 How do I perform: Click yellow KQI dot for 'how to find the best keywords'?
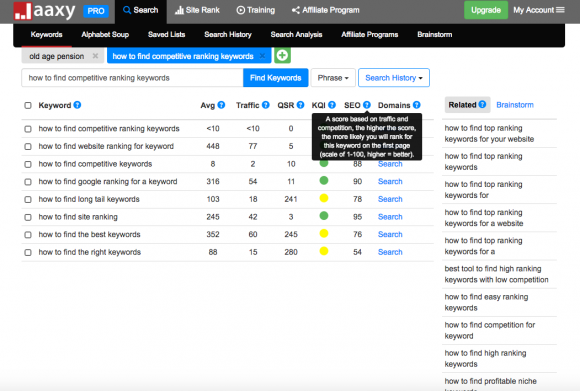pyautogui.click(x=324, y=233)
